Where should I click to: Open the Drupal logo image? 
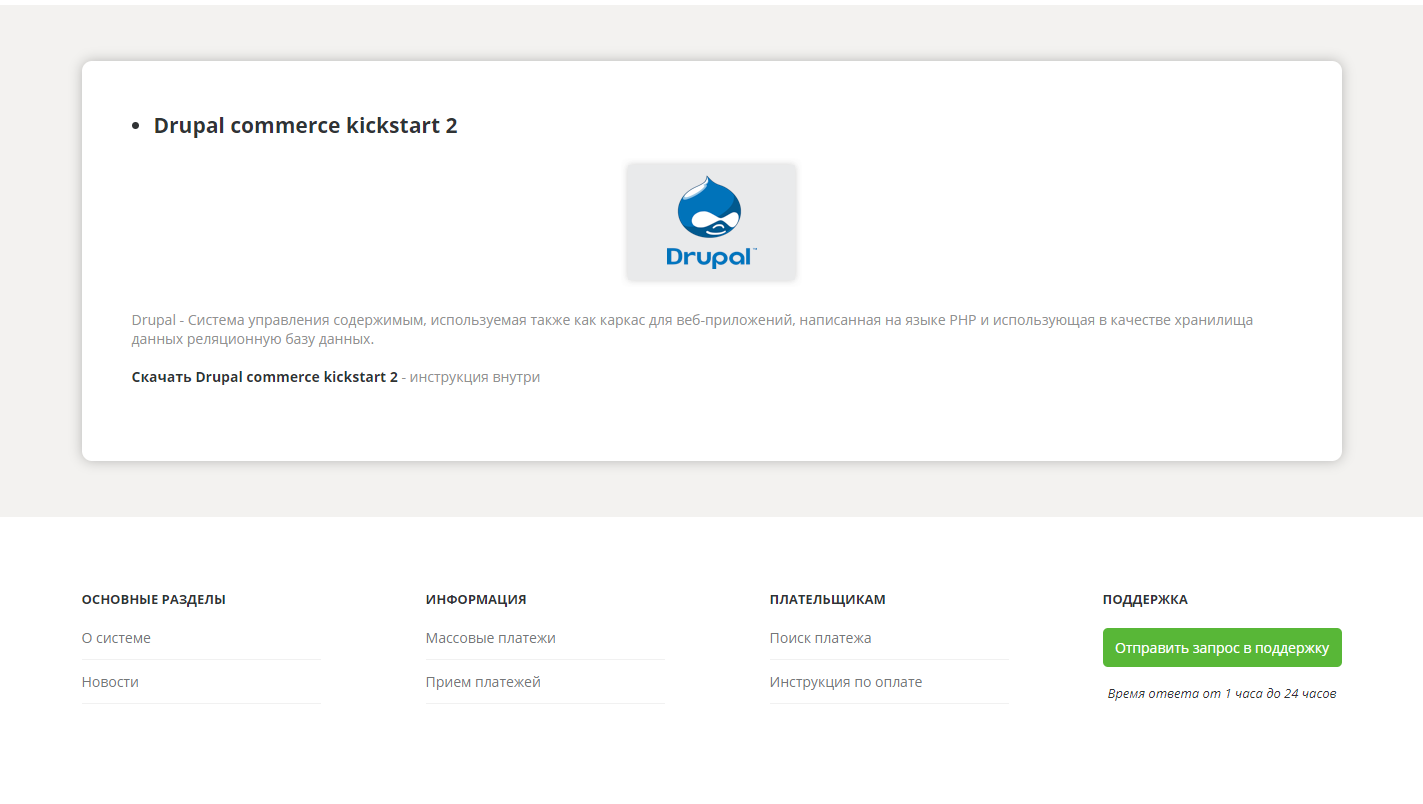710,220
